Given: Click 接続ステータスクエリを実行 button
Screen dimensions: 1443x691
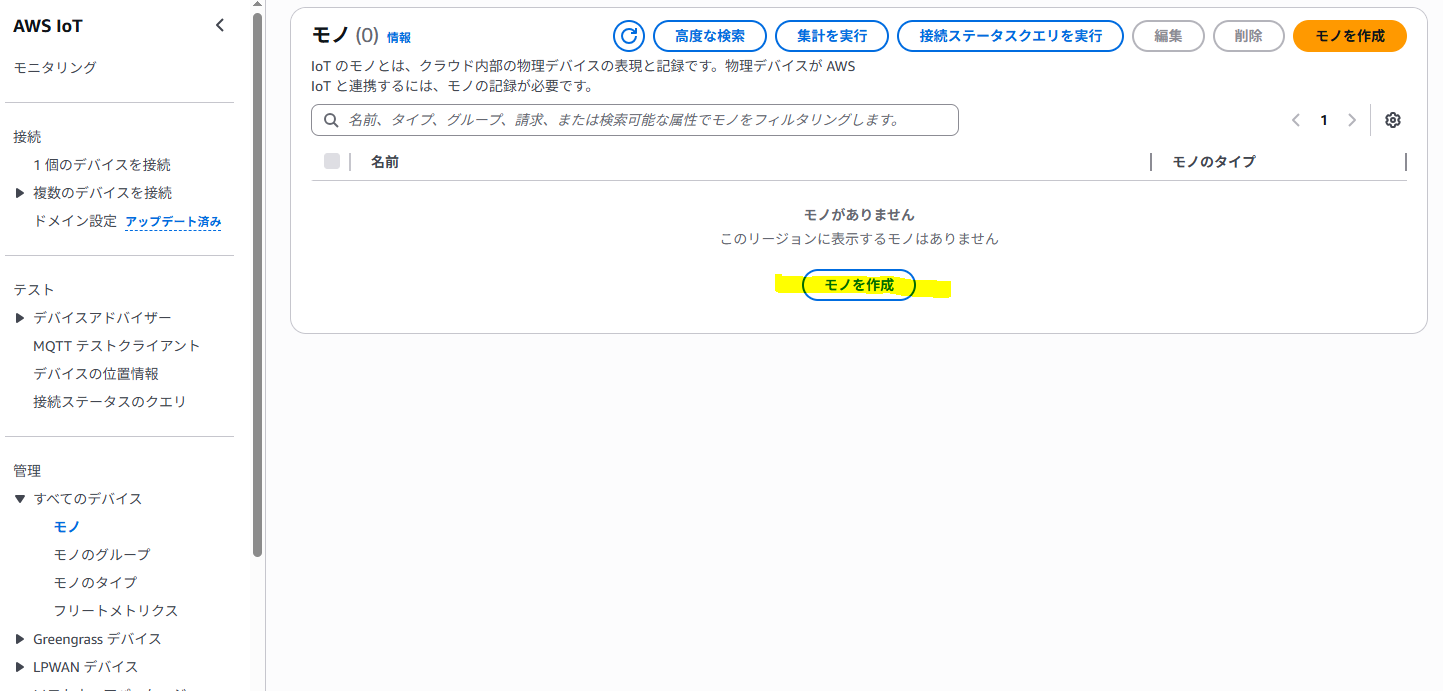Looking at the screenshot, I should [1010, 36].
